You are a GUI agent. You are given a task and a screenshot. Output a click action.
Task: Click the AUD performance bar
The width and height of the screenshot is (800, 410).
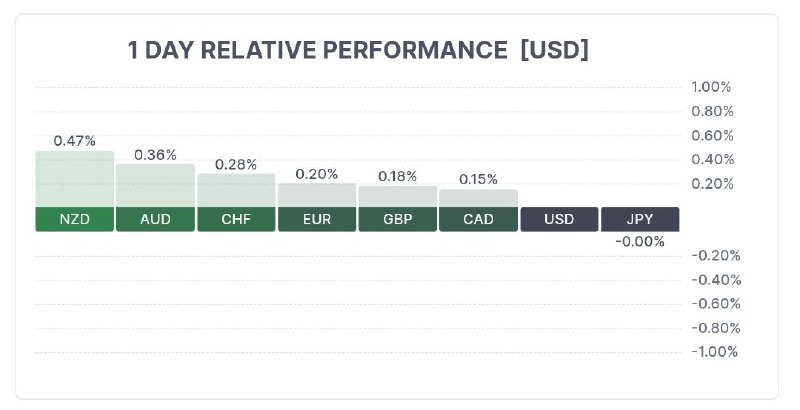[x=155, y=186]
